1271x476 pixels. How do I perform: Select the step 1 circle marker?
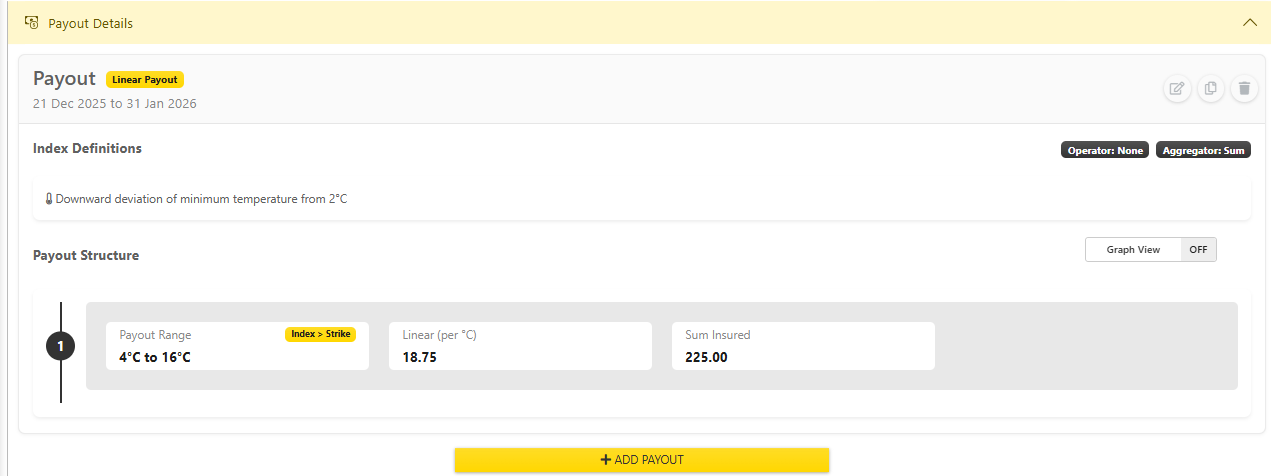coord(61,346)
